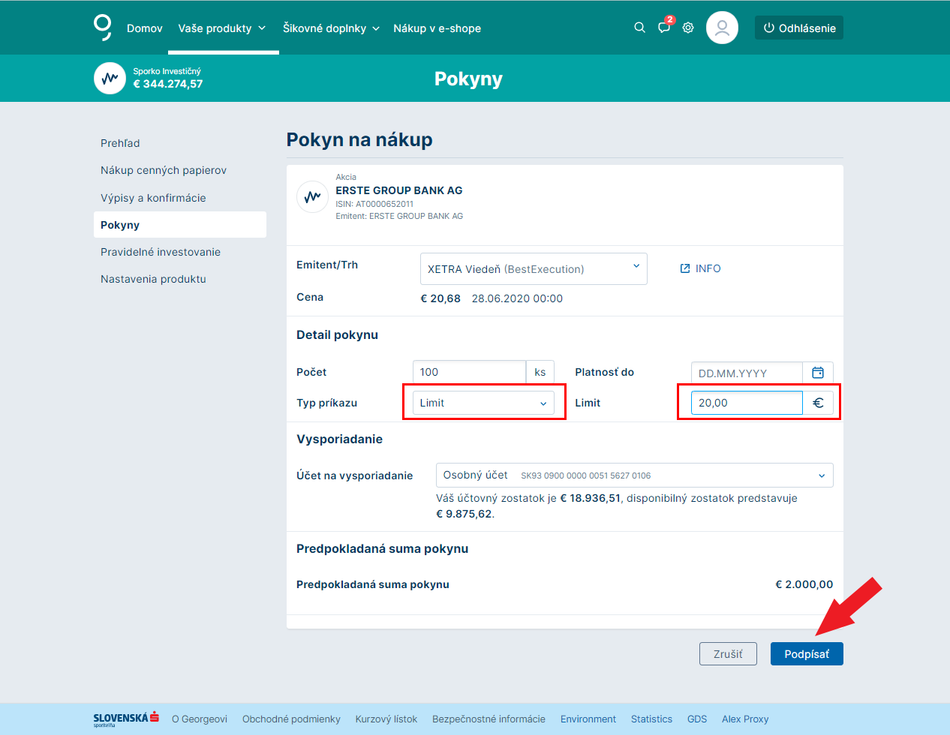Open Obchodné podmienky footer link
Screen dimensions: 950x735
(x=291, y=719)
